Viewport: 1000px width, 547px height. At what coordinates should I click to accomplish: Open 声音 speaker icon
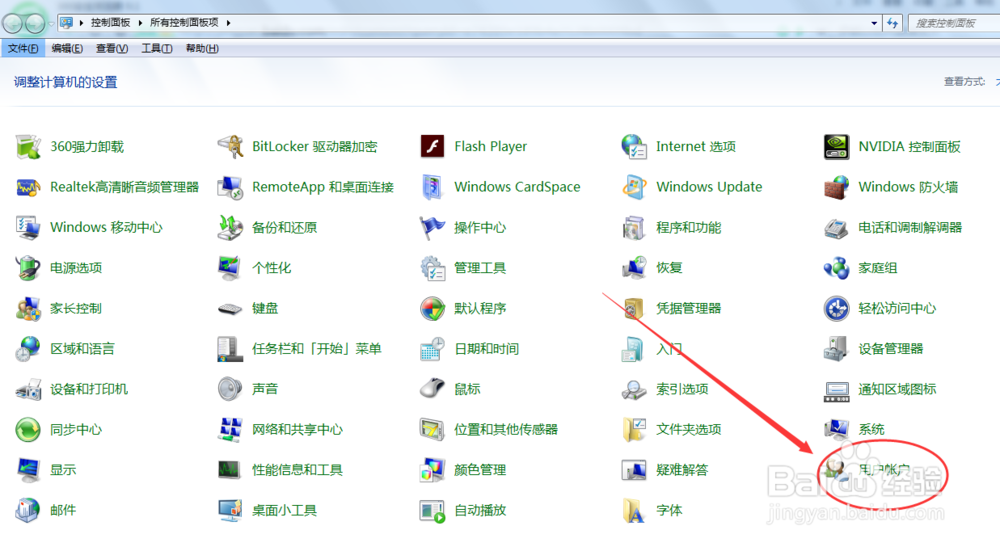(230, 389)
